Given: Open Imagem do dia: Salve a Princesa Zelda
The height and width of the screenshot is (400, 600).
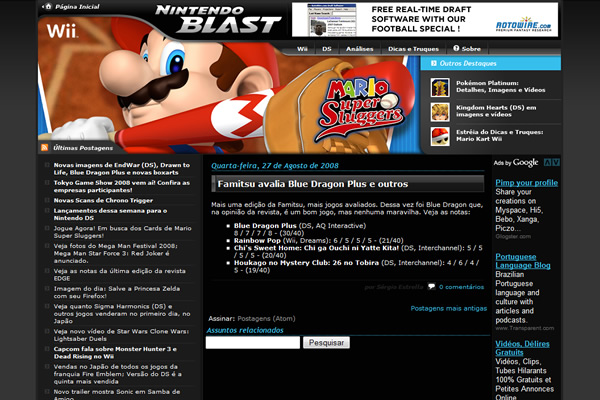Looking at the screenshot, I should [x=117, y=292].
